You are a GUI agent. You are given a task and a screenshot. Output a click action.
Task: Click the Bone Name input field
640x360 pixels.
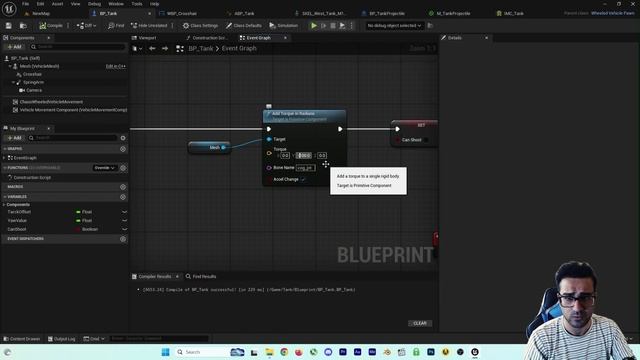point(305,168)
